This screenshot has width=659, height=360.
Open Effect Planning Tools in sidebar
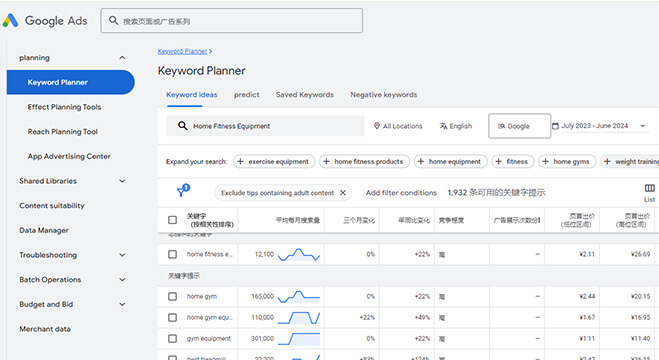click(x=64, y=107)
